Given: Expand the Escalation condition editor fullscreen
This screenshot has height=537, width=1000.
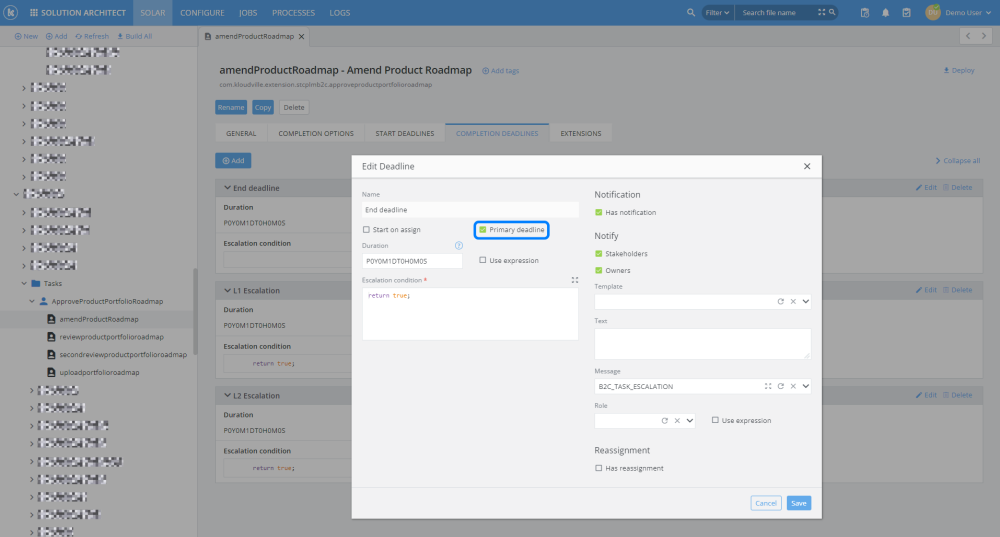Looking at the screenshot, I should tap(575, 280).
